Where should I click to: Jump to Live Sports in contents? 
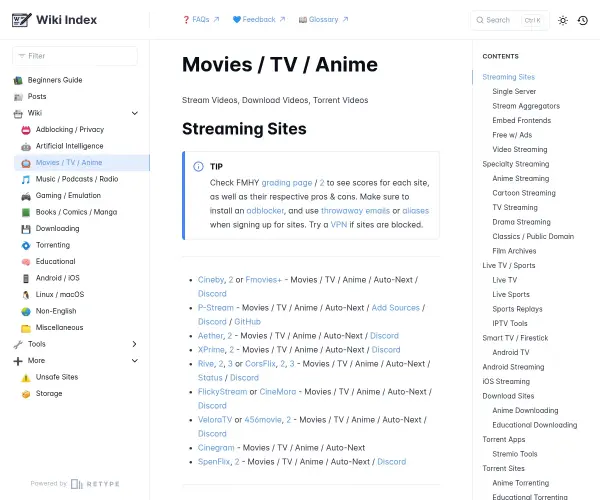(511, 294)
